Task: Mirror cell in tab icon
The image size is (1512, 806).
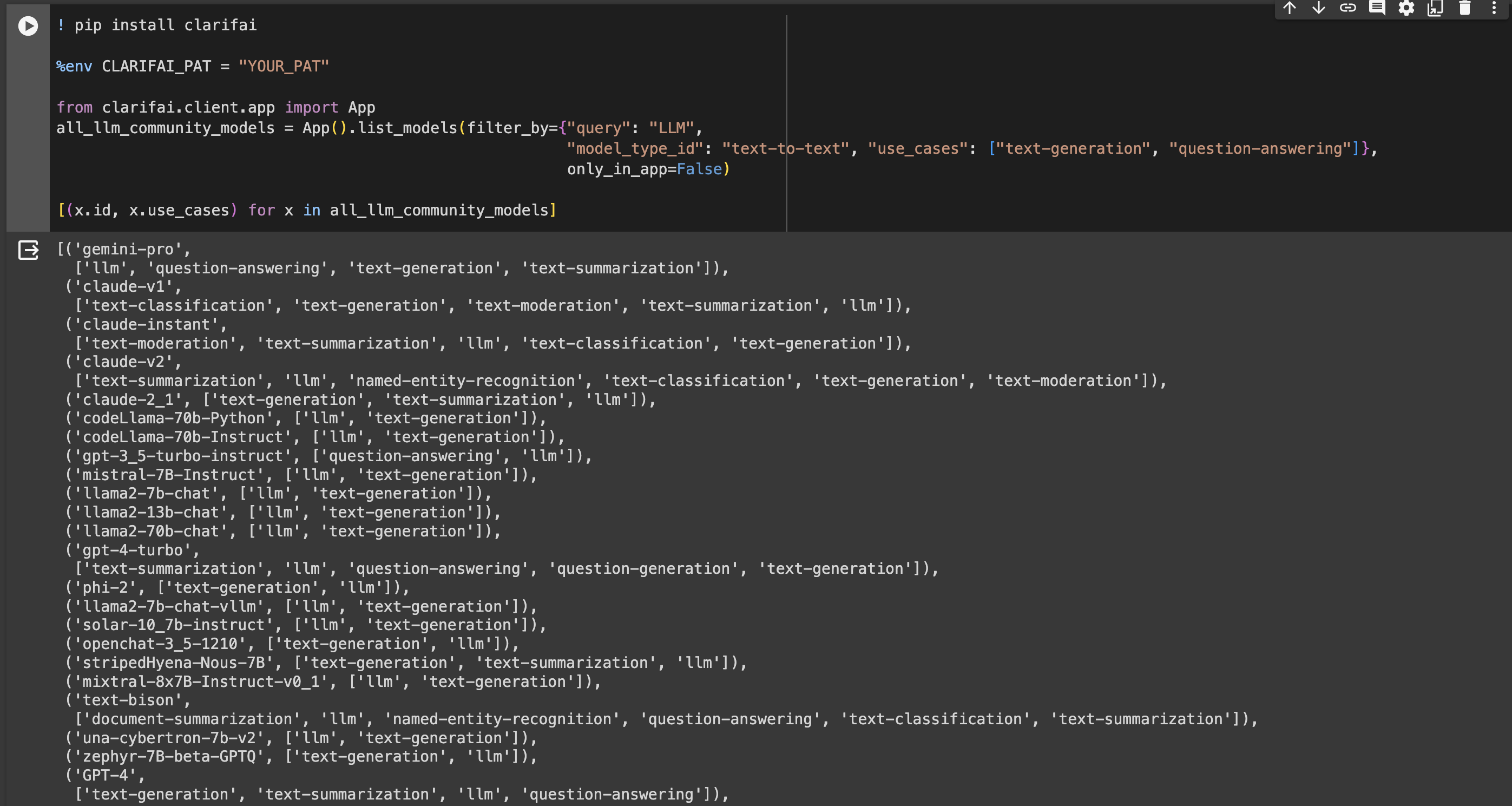Action: click(x=1435, y=8)
